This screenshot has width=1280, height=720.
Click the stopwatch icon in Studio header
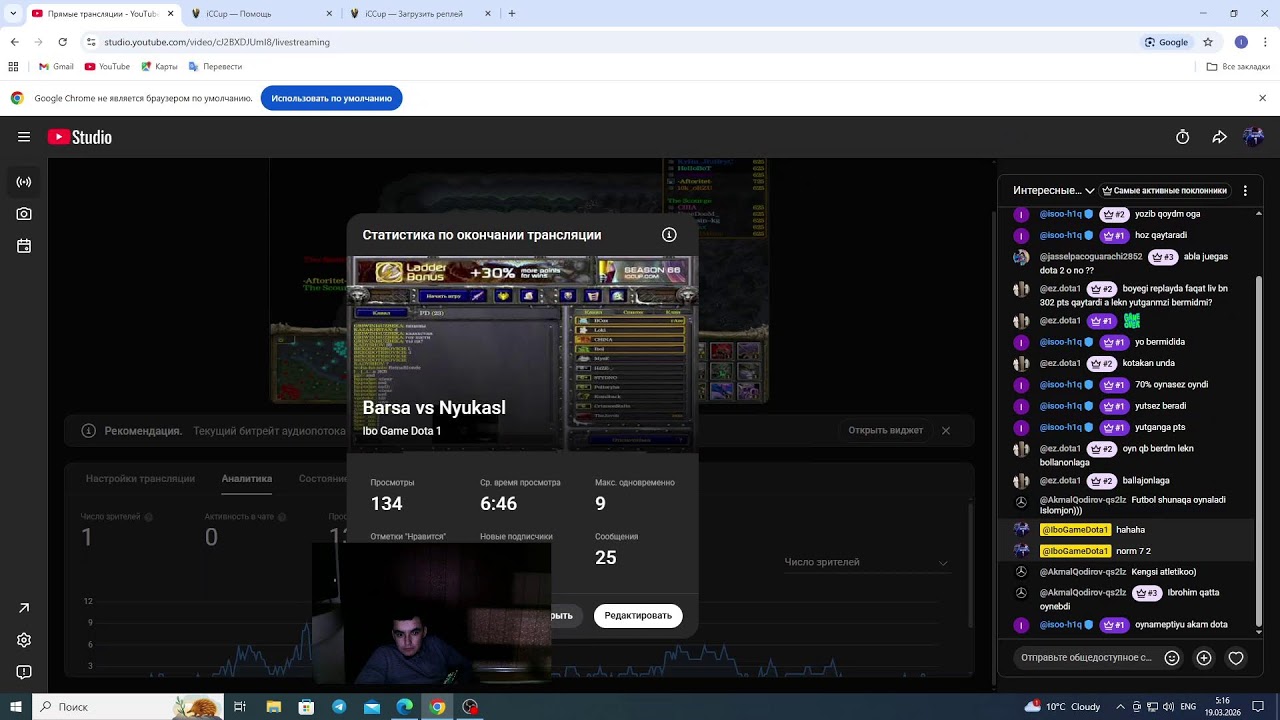click(1183, 137)
